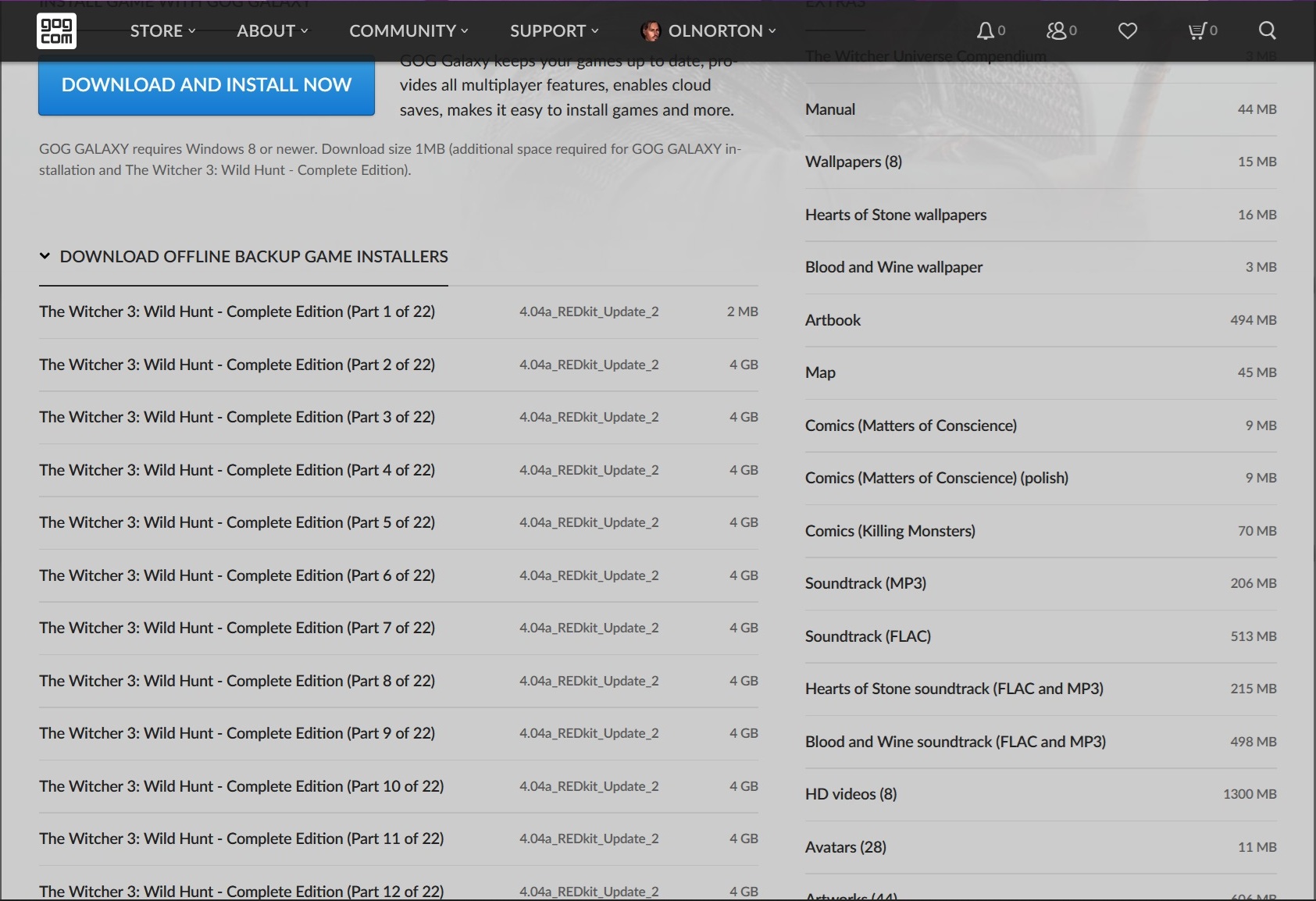Download Complete Edition Part 9 of 22

(398, 733)
